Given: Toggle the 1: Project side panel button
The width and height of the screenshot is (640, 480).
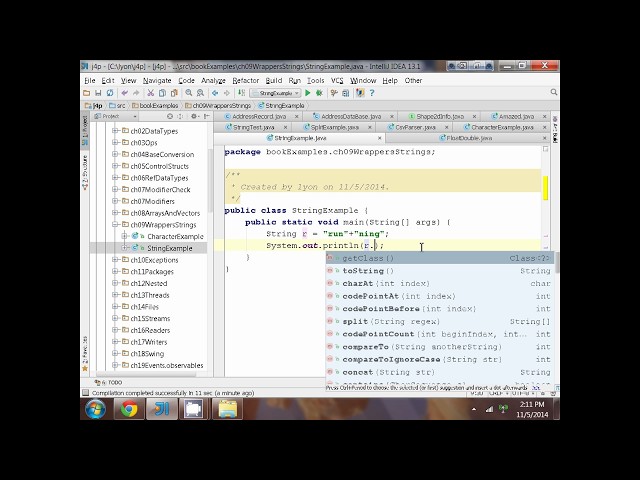Looking at the screenshot, I should click(x=85, y=130).
